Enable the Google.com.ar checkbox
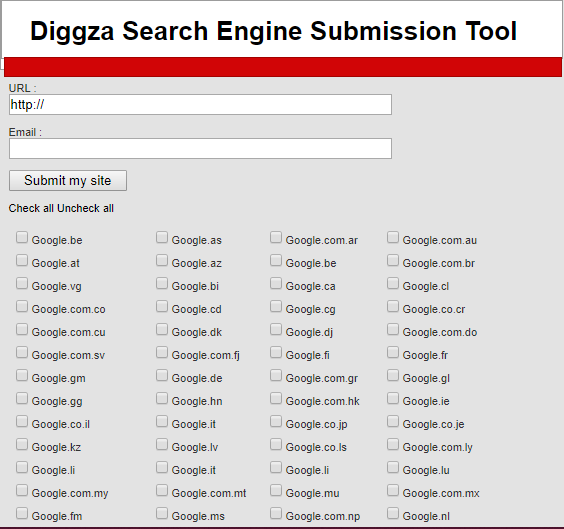The width and height of the screenshot is (564, 529). (x=276, y=237)
